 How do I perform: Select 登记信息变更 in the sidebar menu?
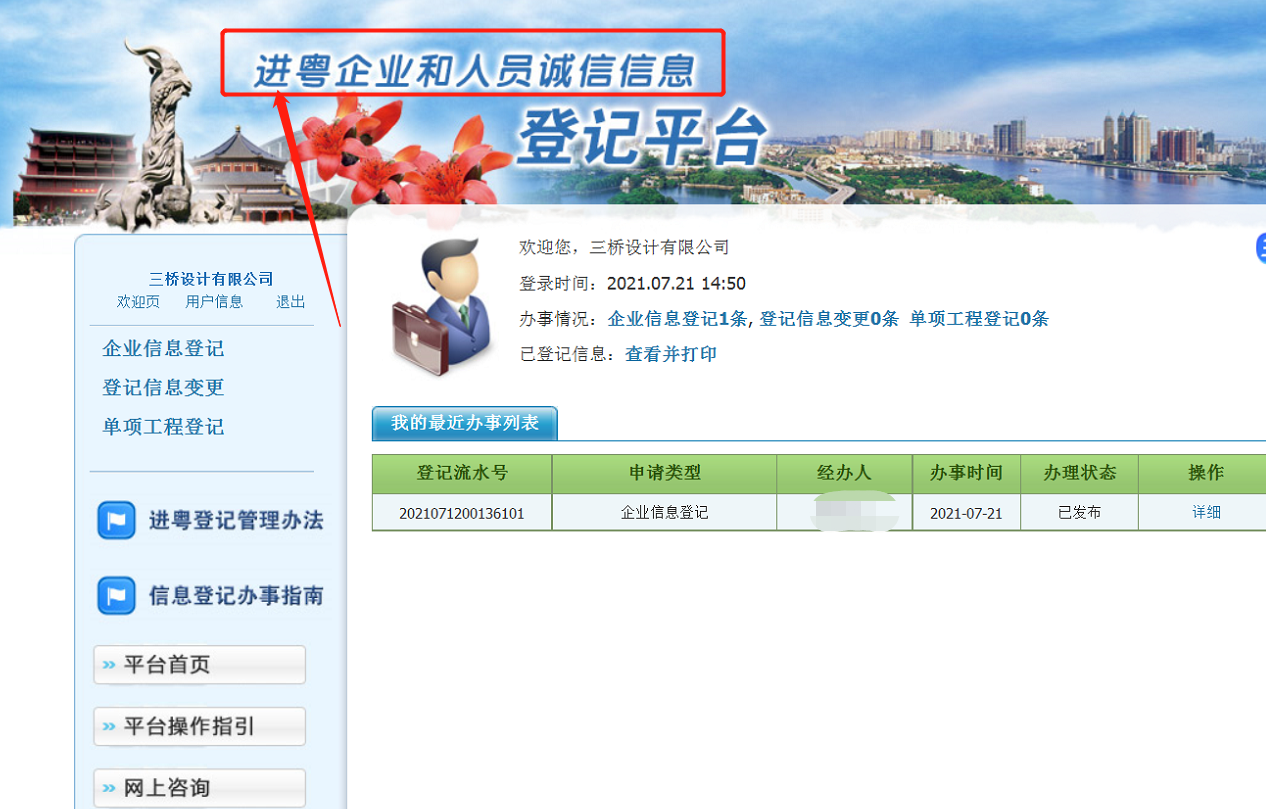163,388
